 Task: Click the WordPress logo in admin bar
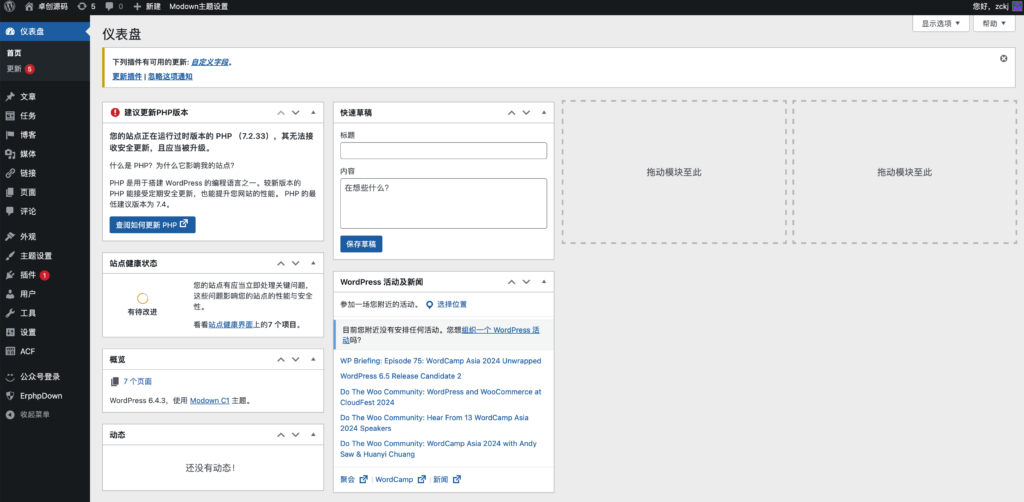click(10, 6)
